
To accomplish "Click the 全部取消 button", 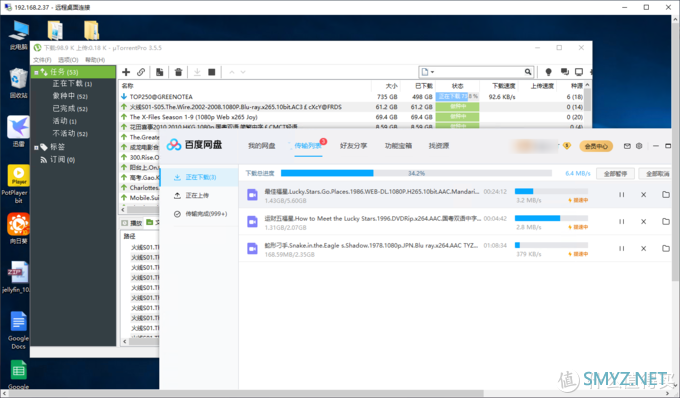I will (656, 173).
